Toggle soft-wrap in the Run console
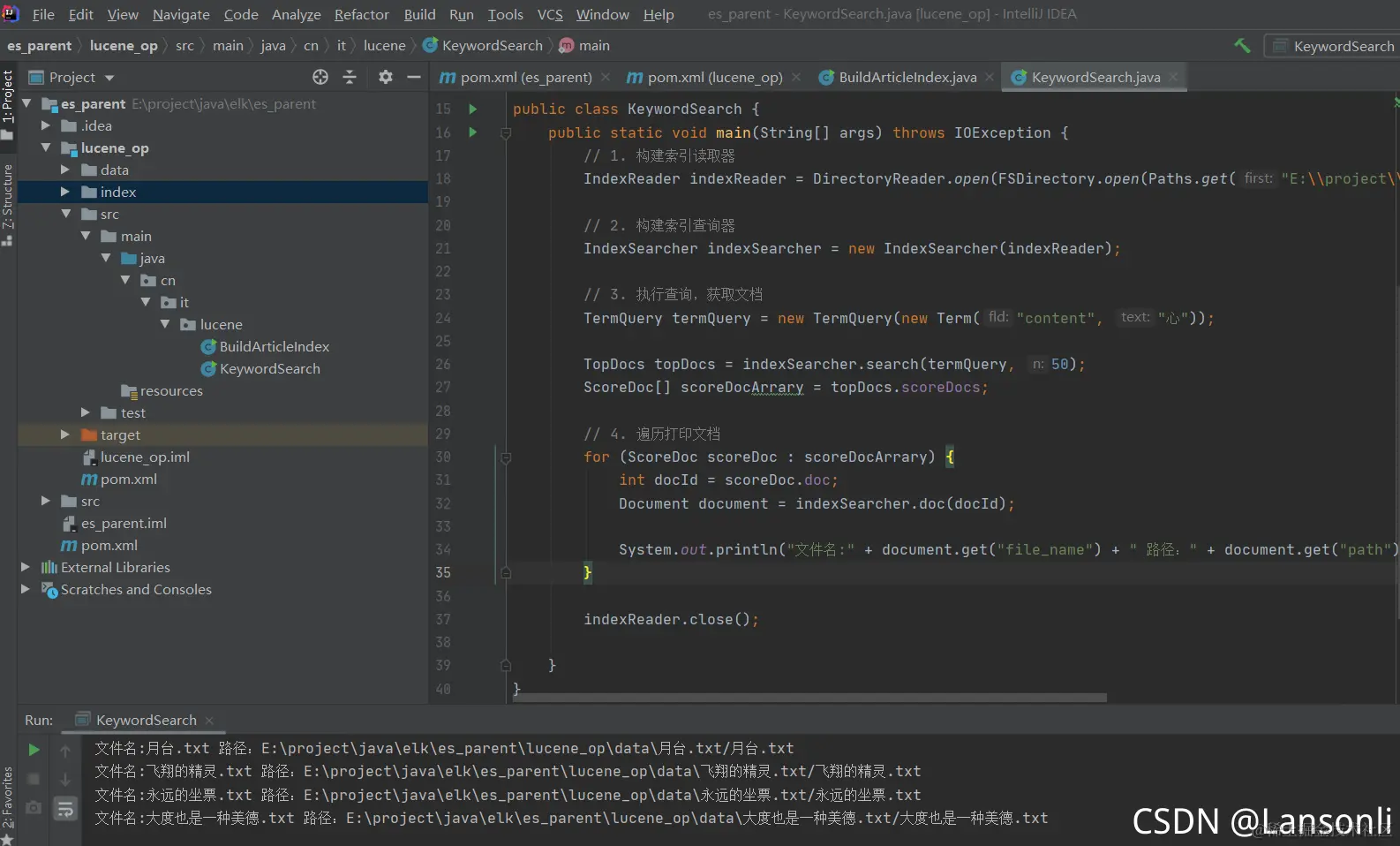 (65, 808)
